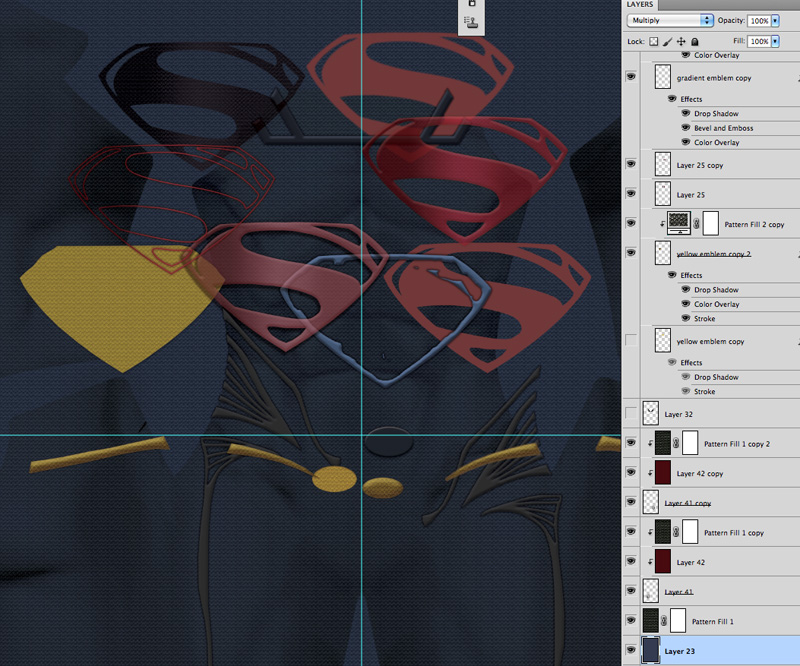
Task: Click the Pattern Fill 2 copy layer mask
Action: [x=711, y=224]
